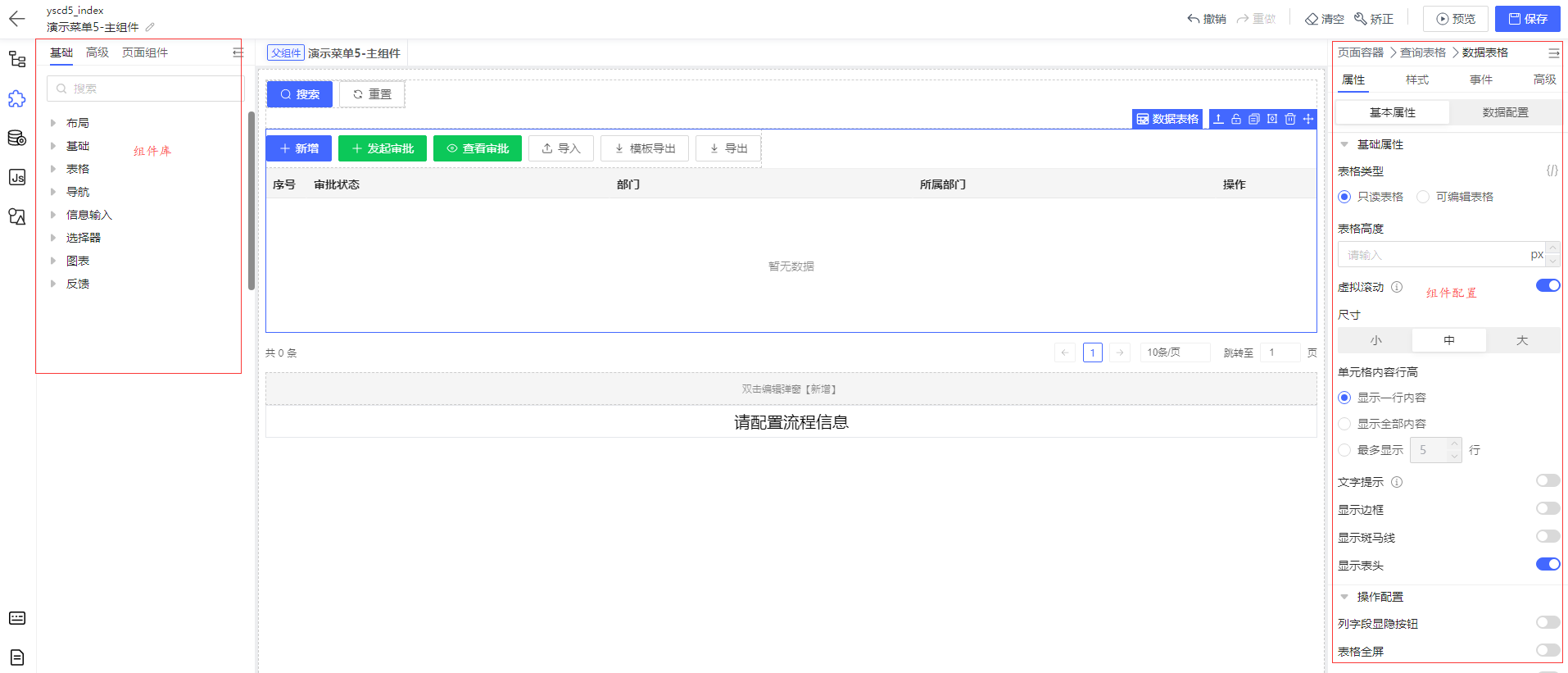Toggle 虚拟滚动 switch
Screen dimensions: 1568x673
1548,285
